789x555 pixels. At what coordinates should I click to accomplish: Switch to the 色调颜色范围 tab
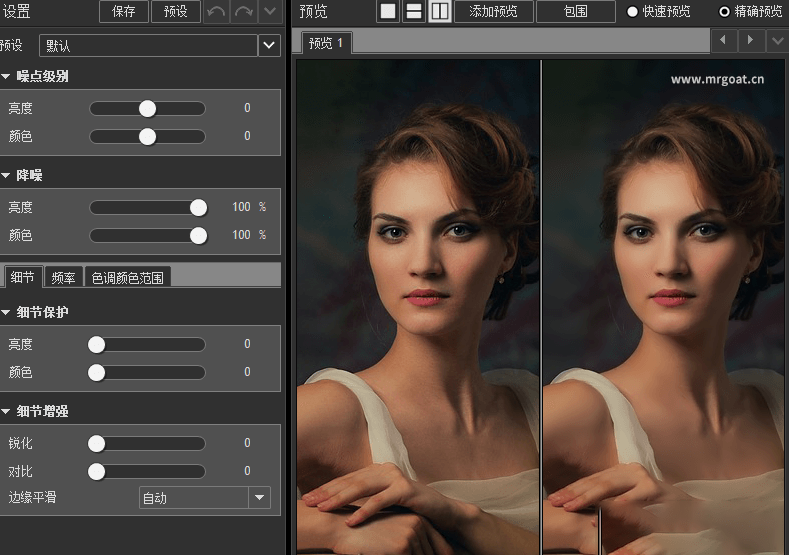pos(128,277)
